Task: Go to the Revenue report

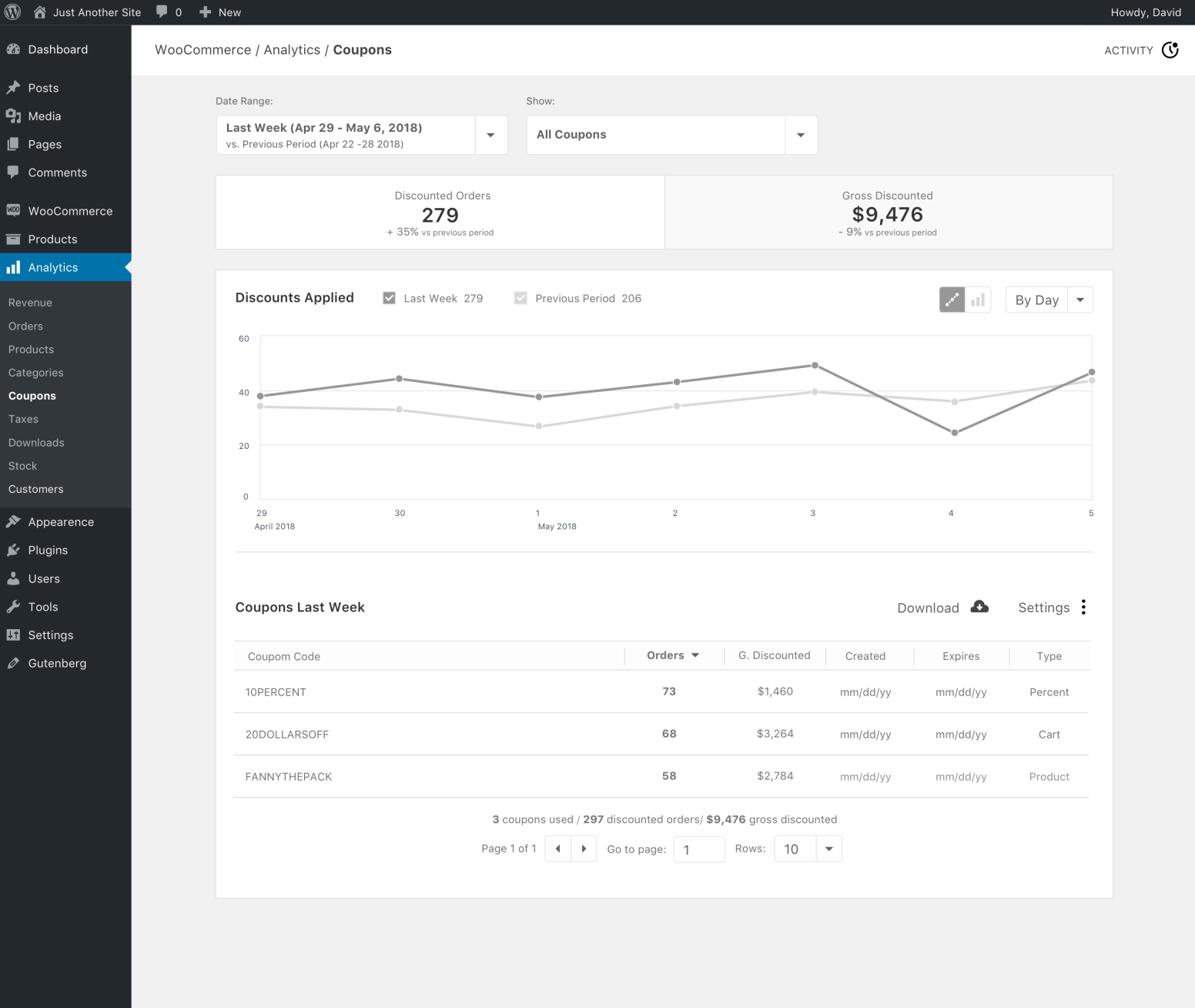Action: point(30,302)
